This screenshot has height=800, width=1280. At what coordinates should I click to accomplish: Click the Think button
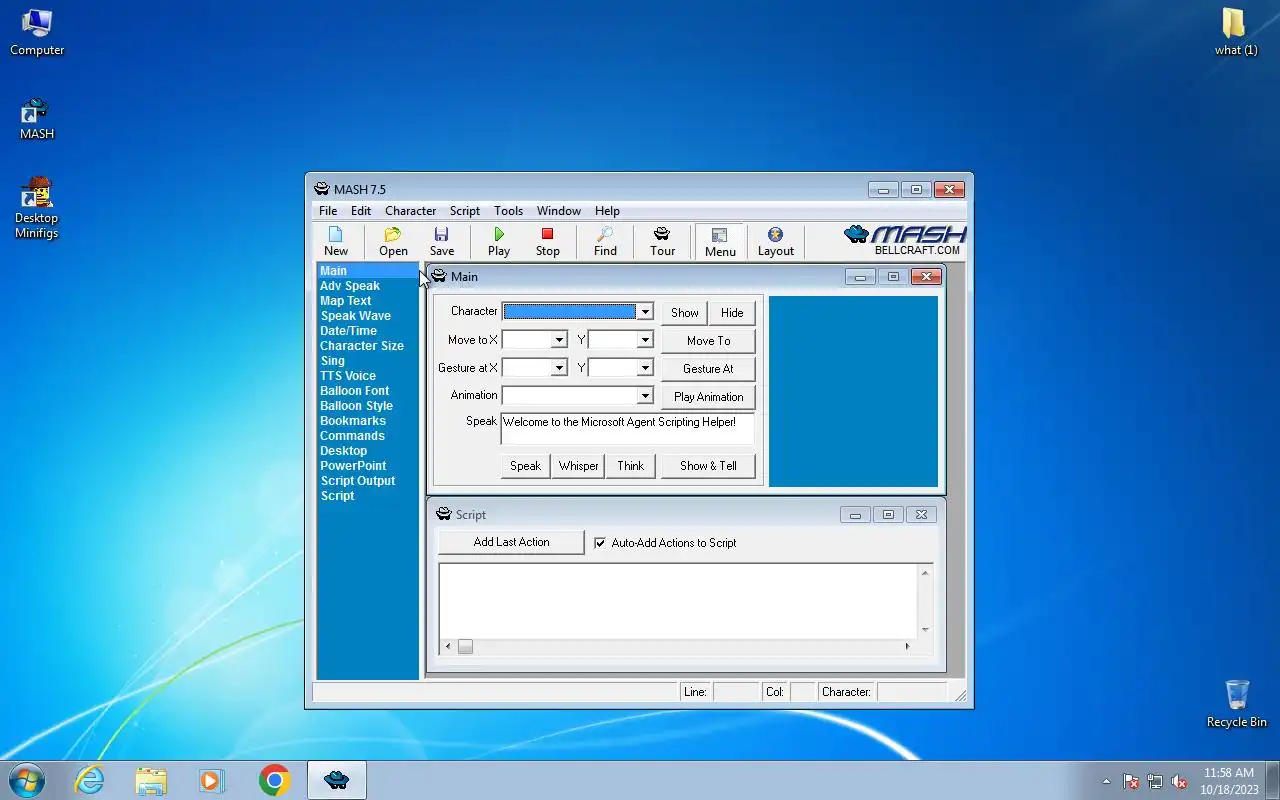click(631, 466)
